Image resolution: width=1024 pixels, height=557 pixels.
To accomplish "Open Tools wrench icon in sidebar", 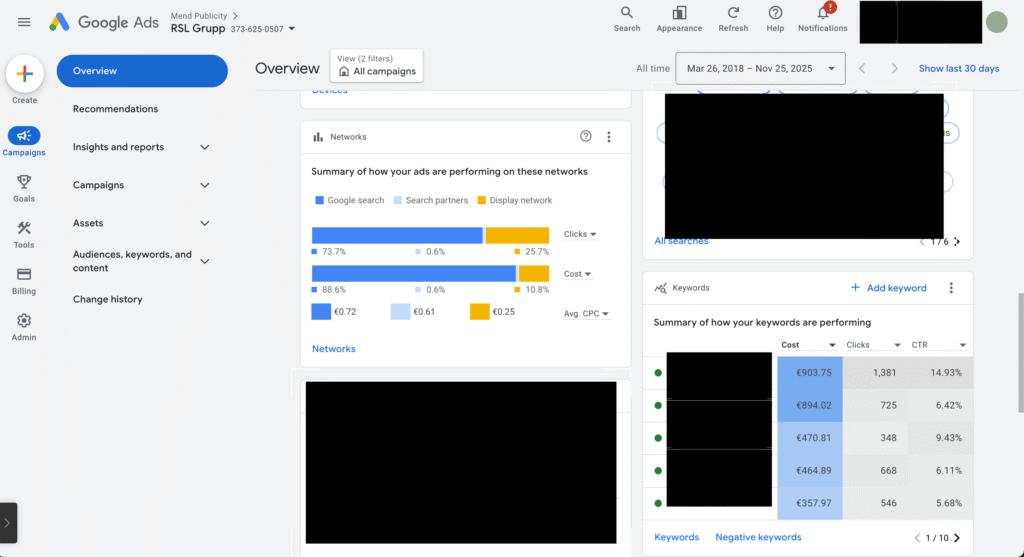I will coord(24,229).
